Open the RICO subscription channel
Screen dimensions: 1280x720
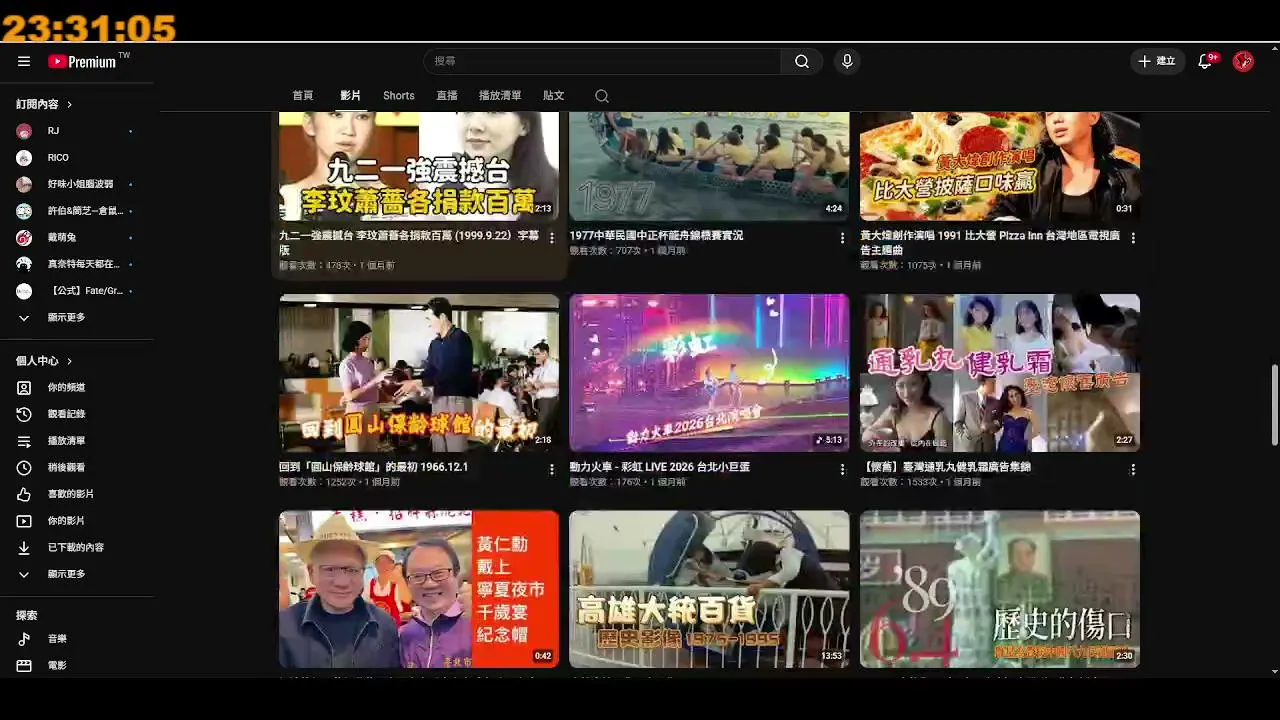(77, 158)
